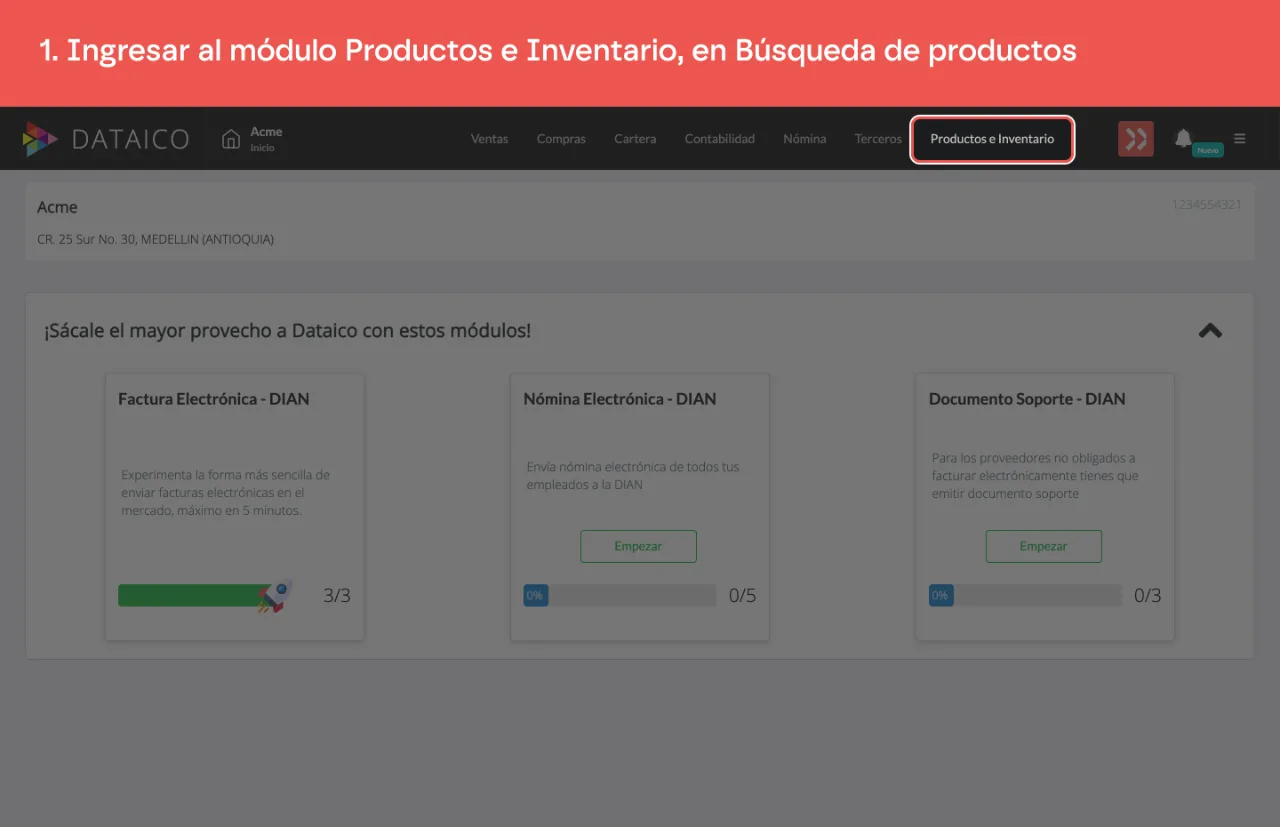Click Empezar under Nómina Electrónica
Viewport: 1280px width, 827px height.
point(638,546)
